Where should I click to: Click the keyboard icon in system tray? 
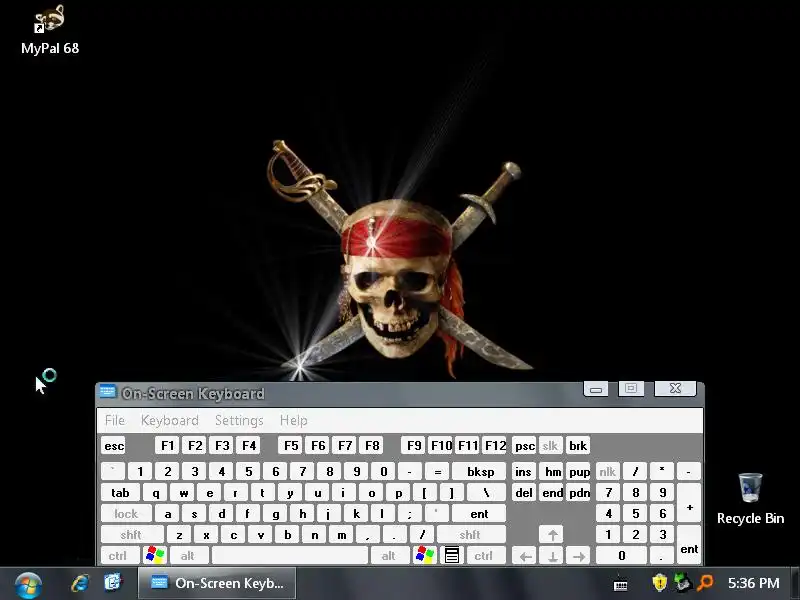(620, 584)
